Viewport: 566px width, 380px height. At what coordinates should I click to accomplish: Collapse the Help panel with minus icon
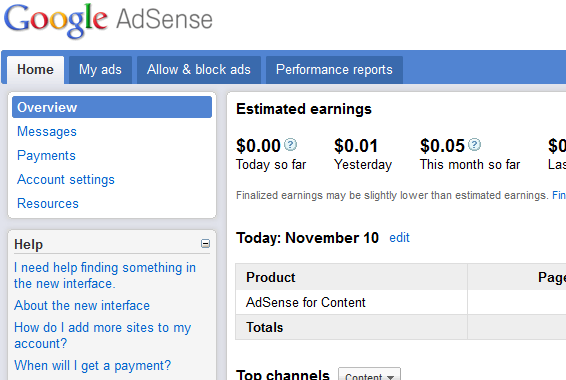point(205,244)
